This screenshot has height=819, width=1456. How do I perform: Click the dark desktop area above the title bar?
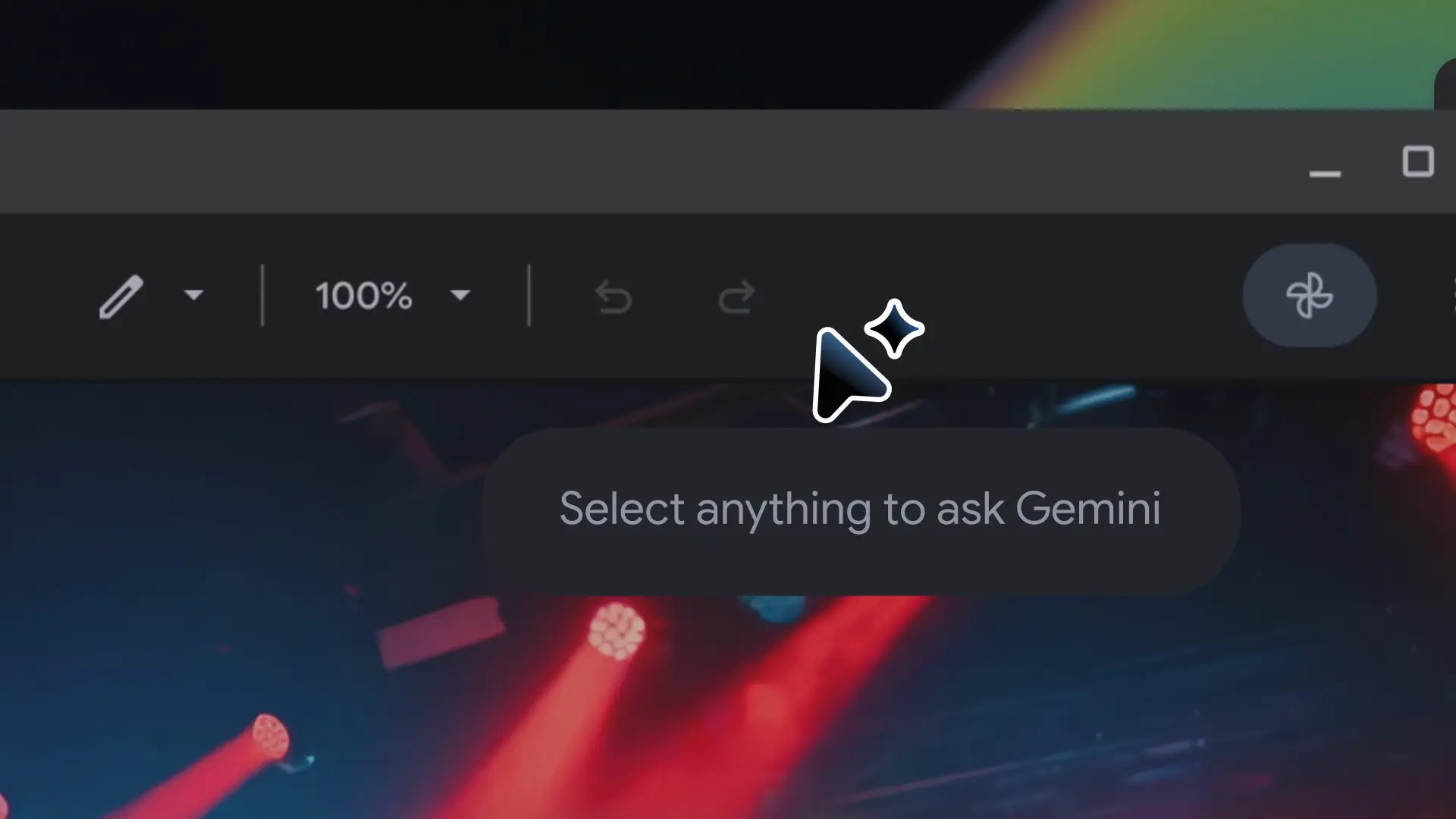coord(455,53)
